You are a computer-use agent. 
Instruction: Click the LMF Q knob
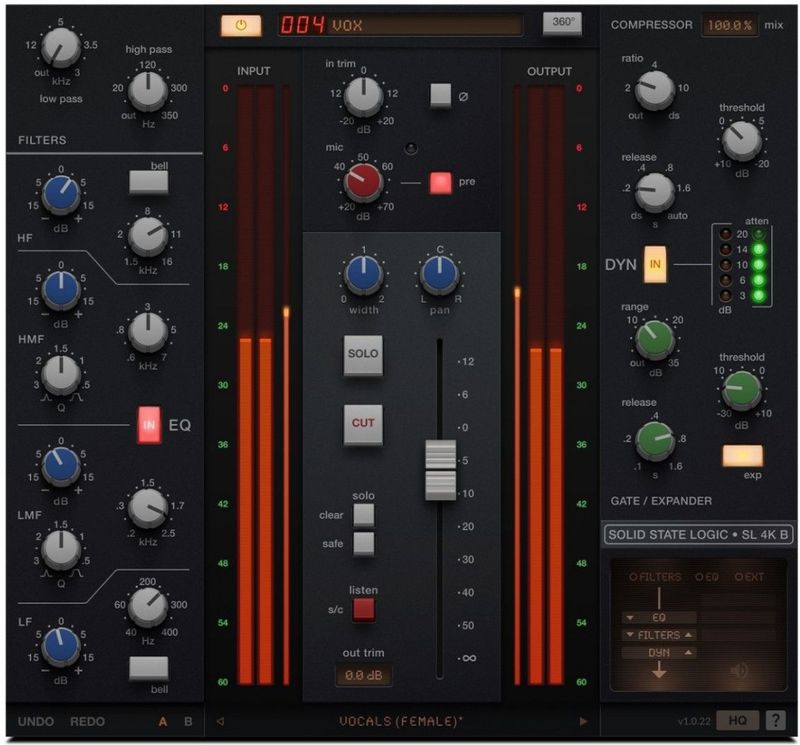click(x=61, y=550)
